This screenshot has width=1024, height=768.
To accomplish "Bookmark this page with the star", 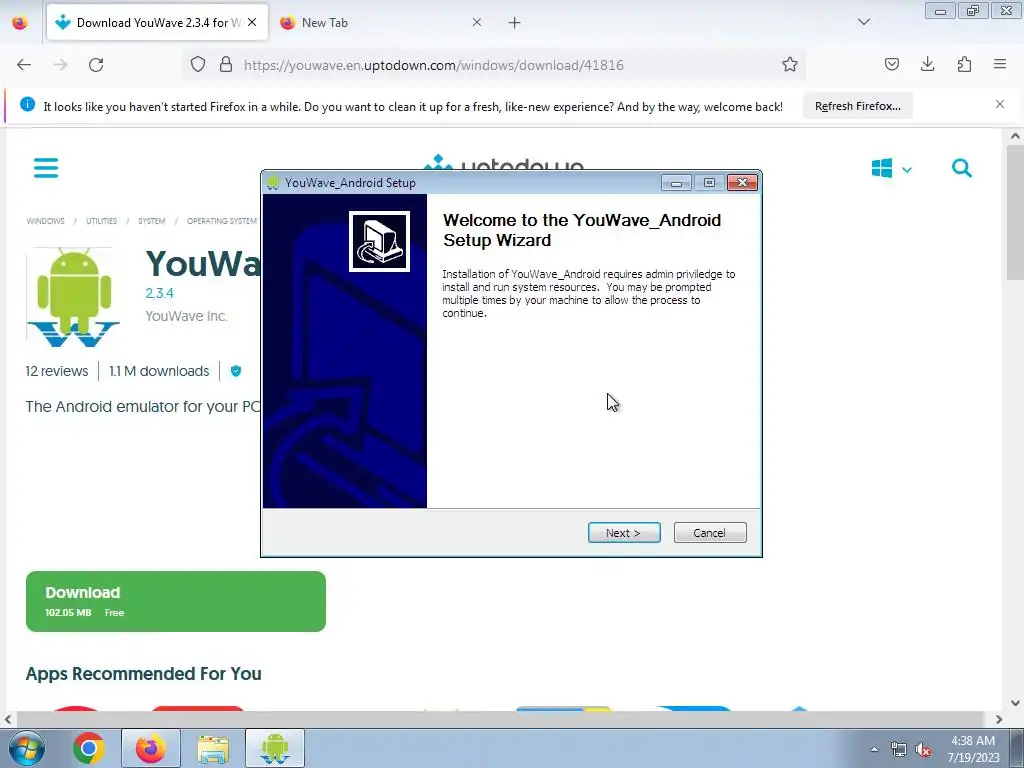I will [x=790, y=65].
